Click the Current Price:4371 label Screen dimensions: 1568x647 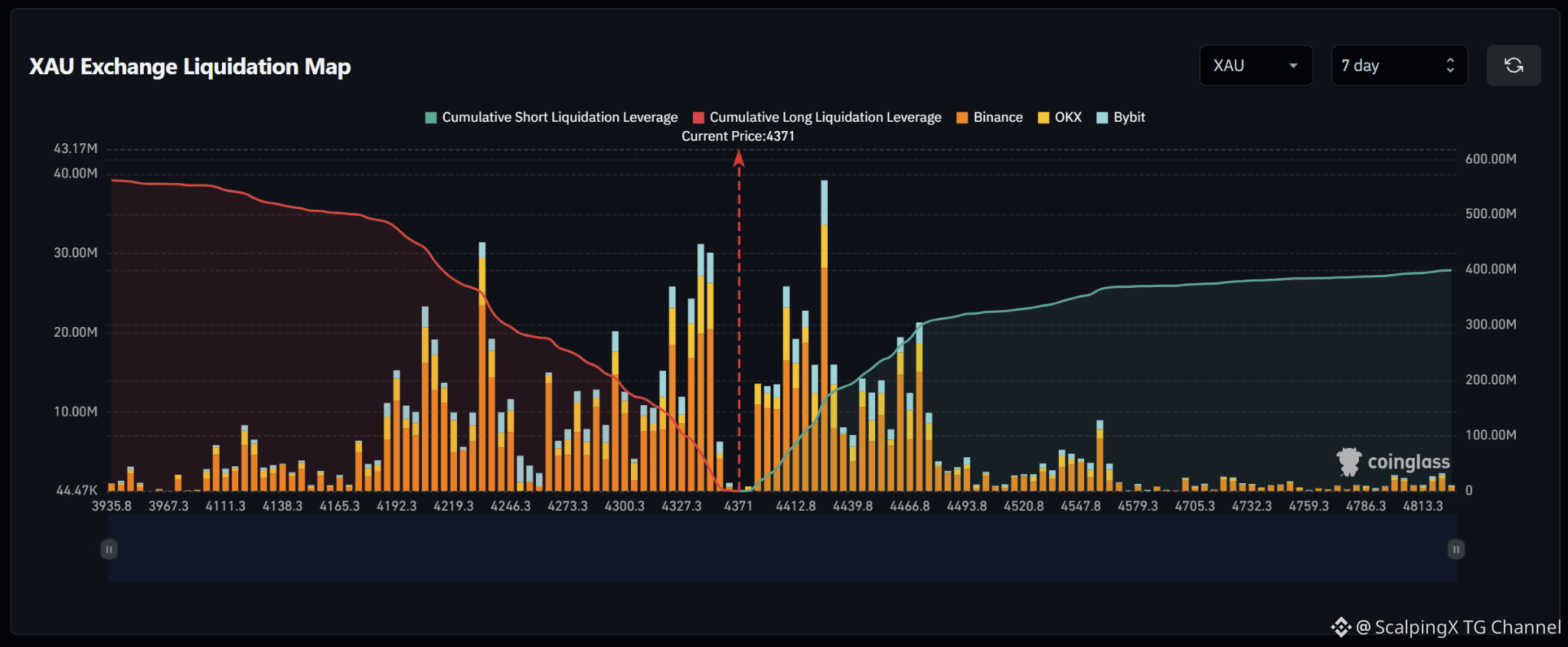pyautogui.click(x=738, y=136)
